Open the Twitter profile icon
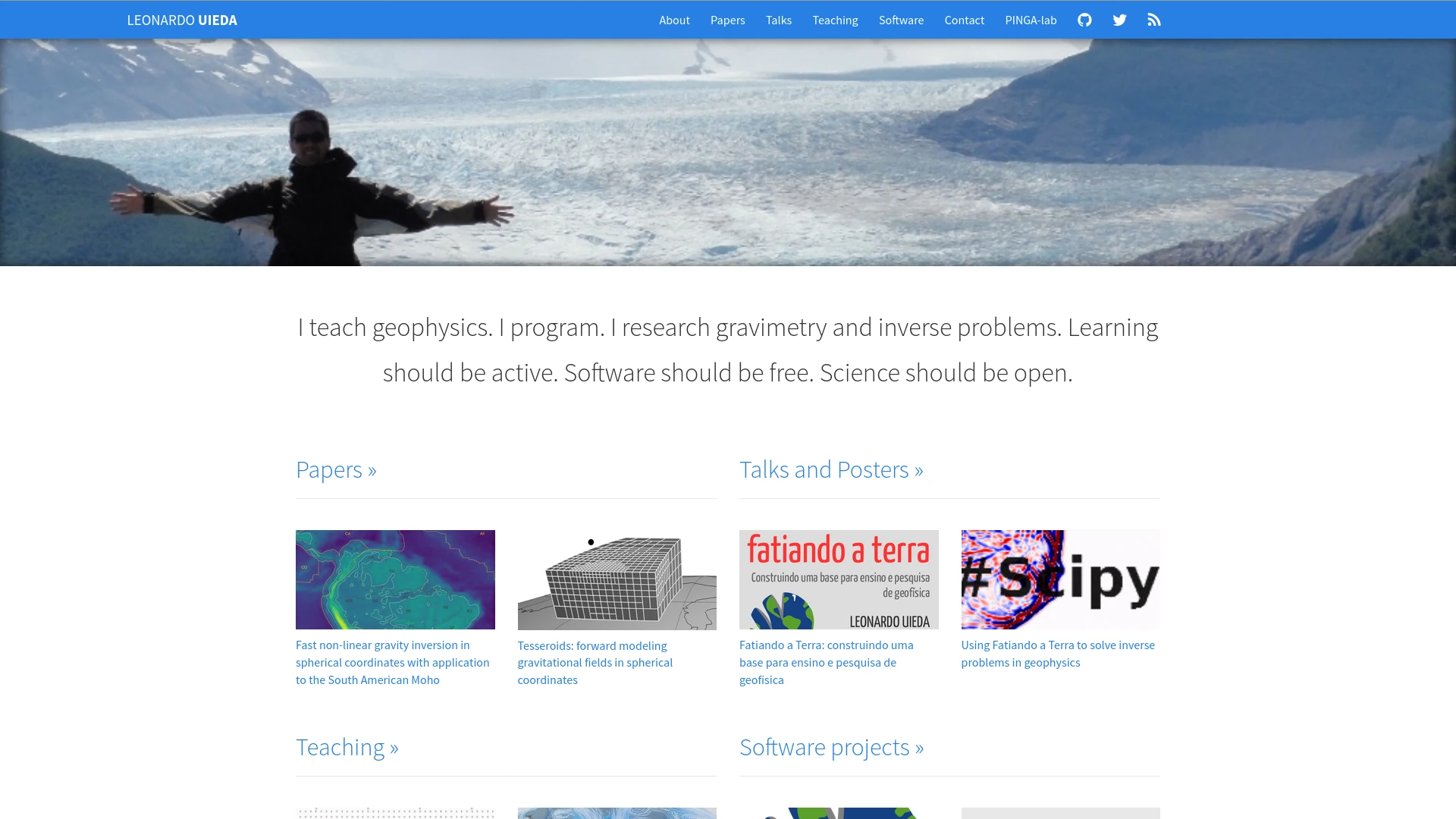 coord(1119,20)
